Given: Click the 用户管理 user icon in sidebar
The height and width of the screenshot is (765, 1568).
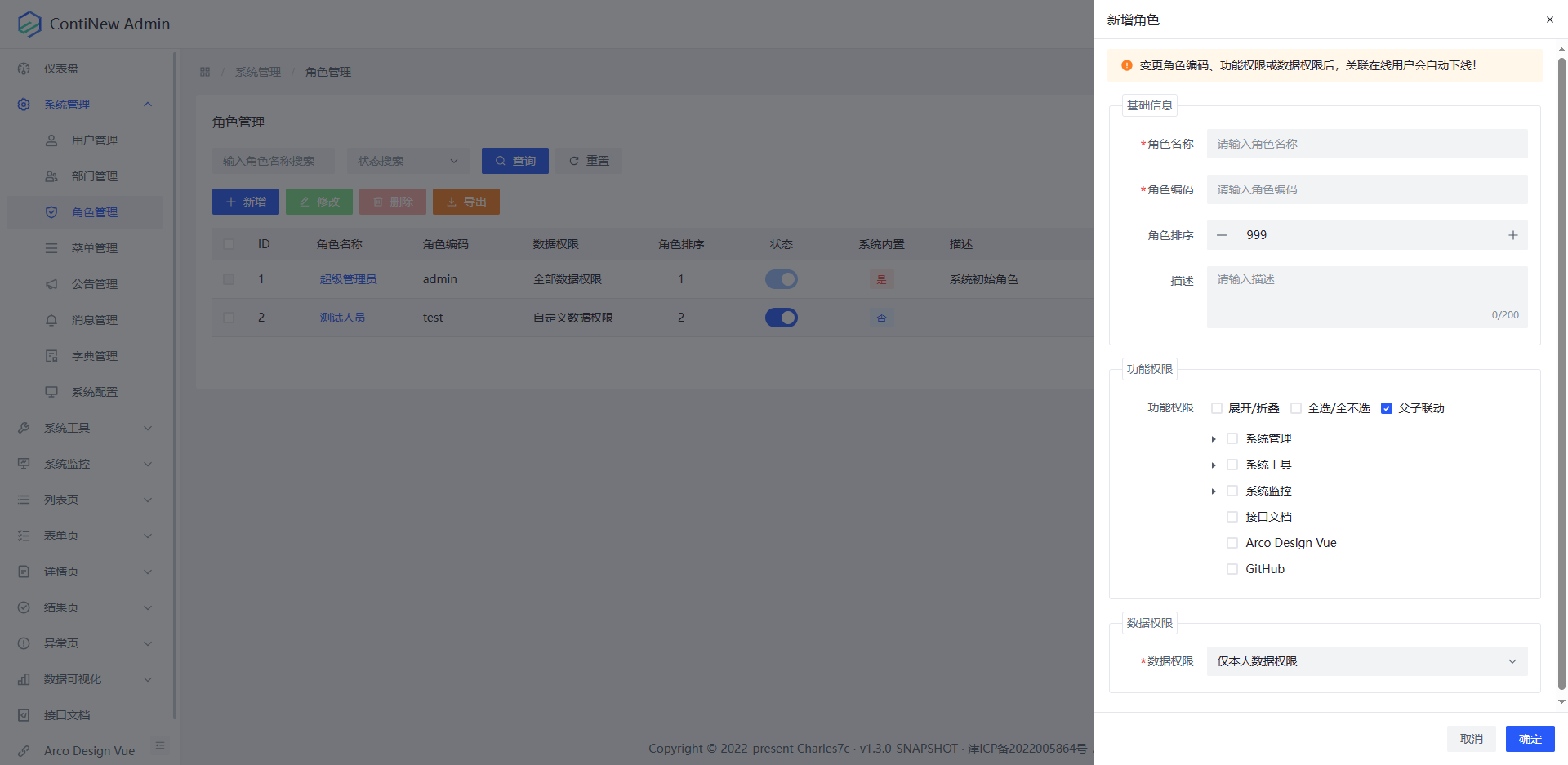Looking at the screenshot, I should click(x=51, y=140).
